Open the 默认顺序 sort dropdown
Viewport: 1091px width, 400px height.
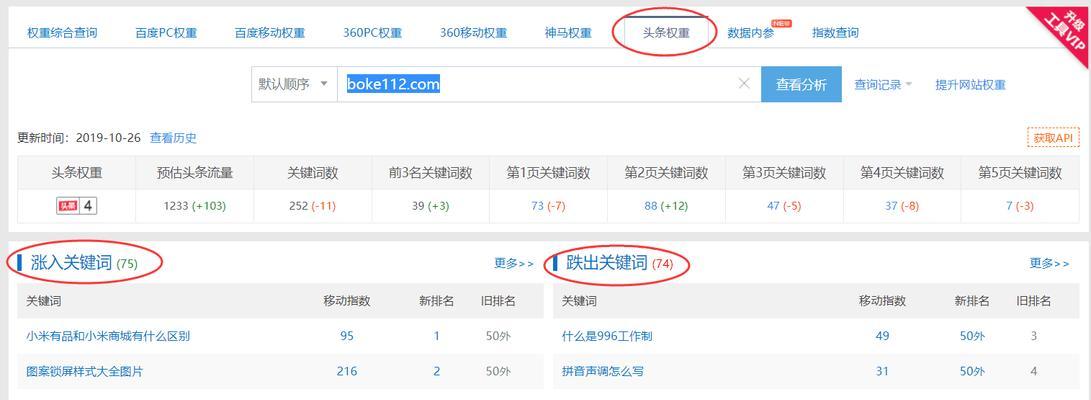pos(294,84)
